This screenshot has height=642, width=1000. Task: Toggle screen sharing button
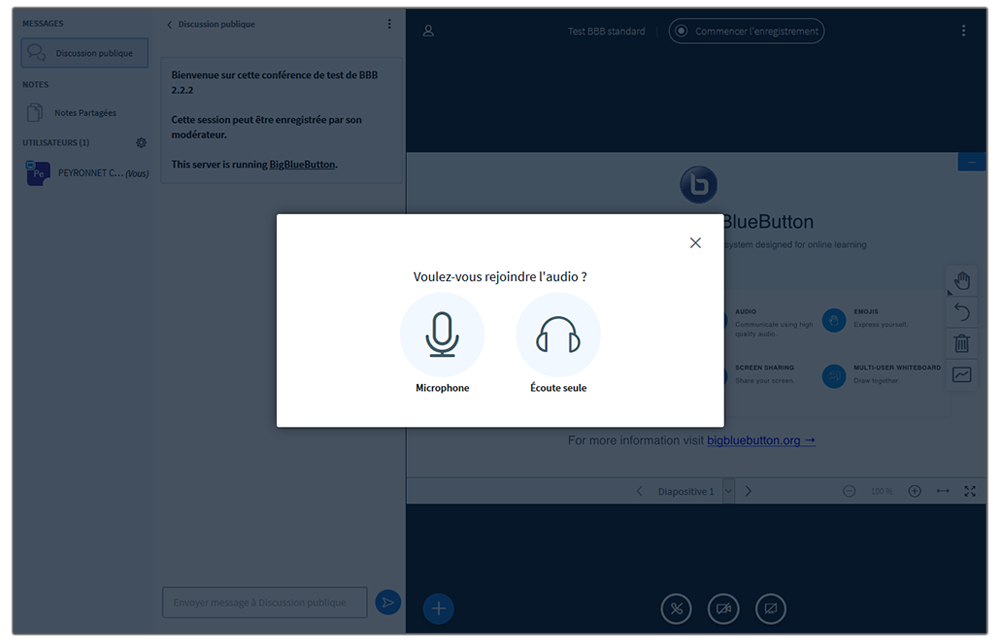click(x=770, y=608)
